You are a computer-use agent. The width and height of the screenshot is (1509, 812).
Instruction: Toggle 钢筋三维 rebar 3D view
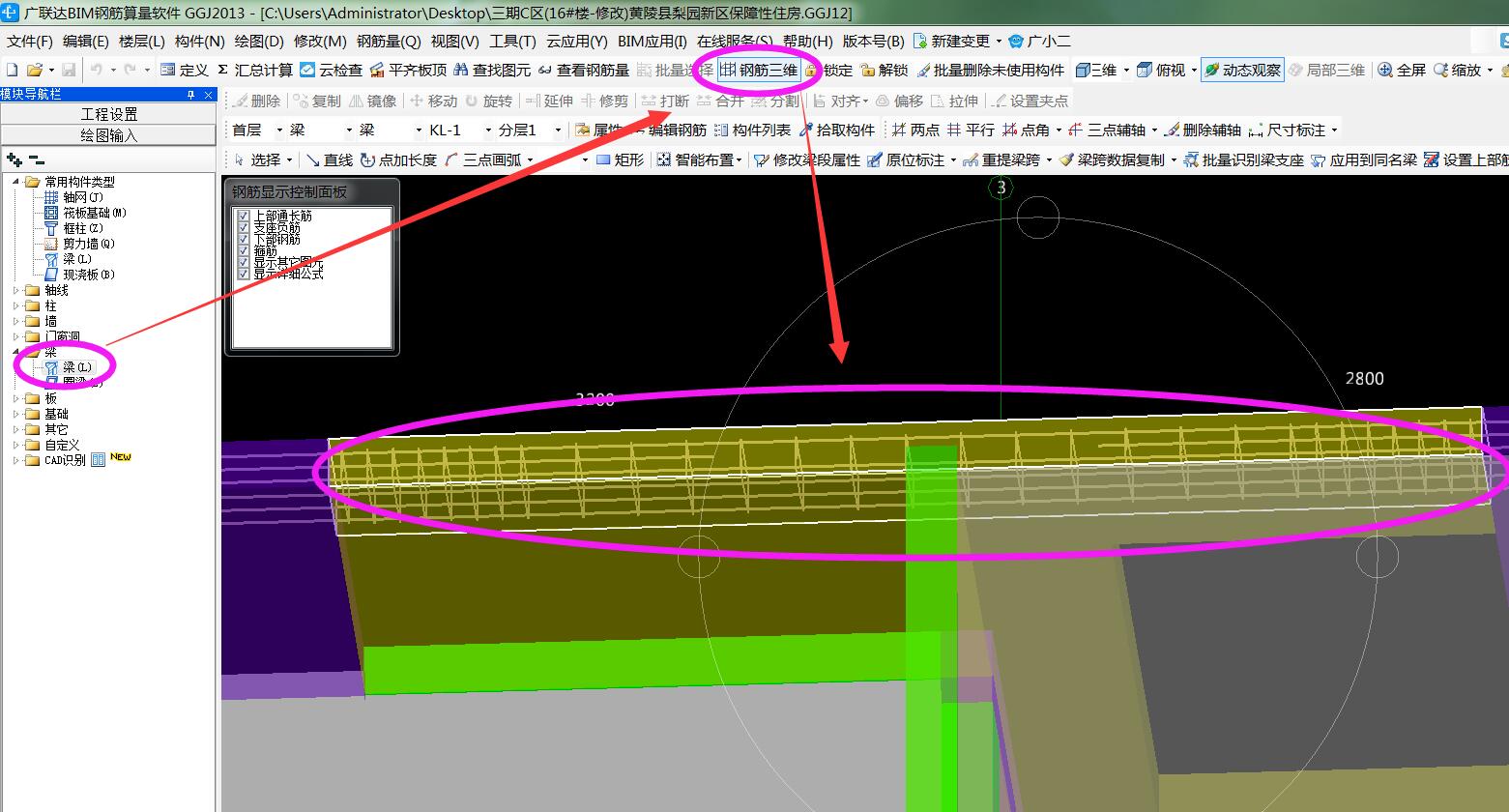coord(760,70)
